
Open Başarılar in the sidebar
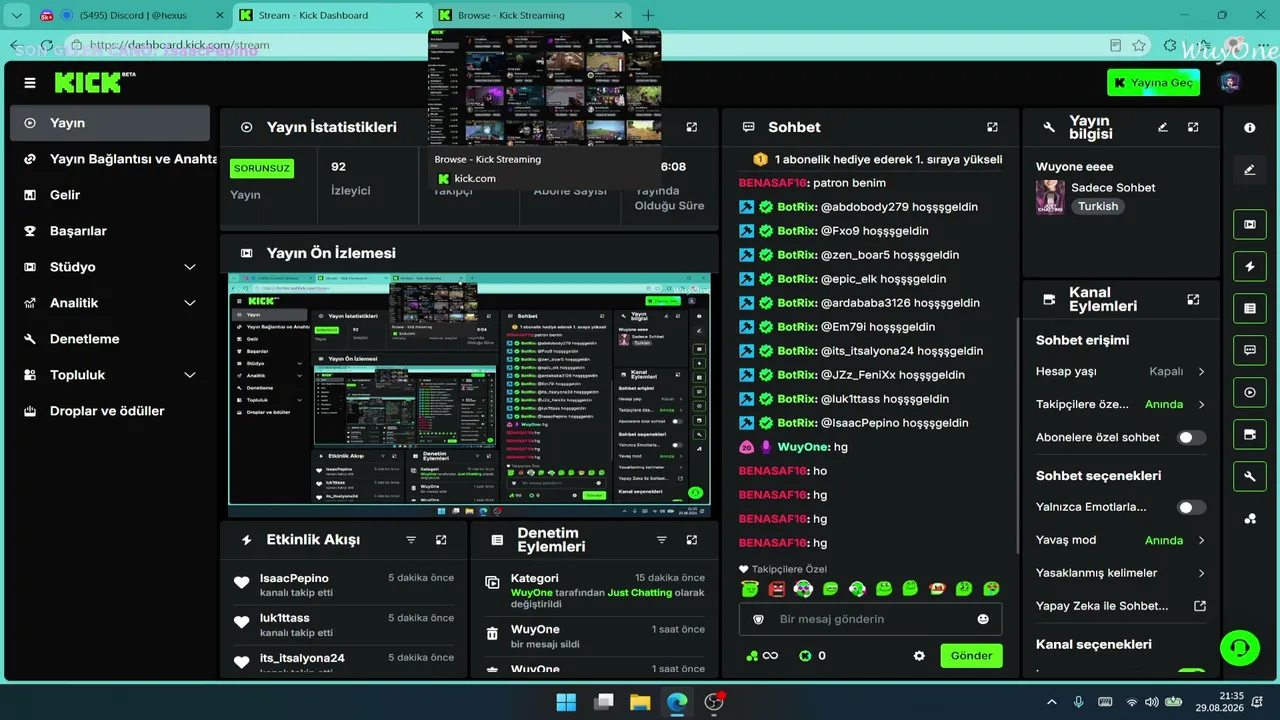[x=110, y=231]
